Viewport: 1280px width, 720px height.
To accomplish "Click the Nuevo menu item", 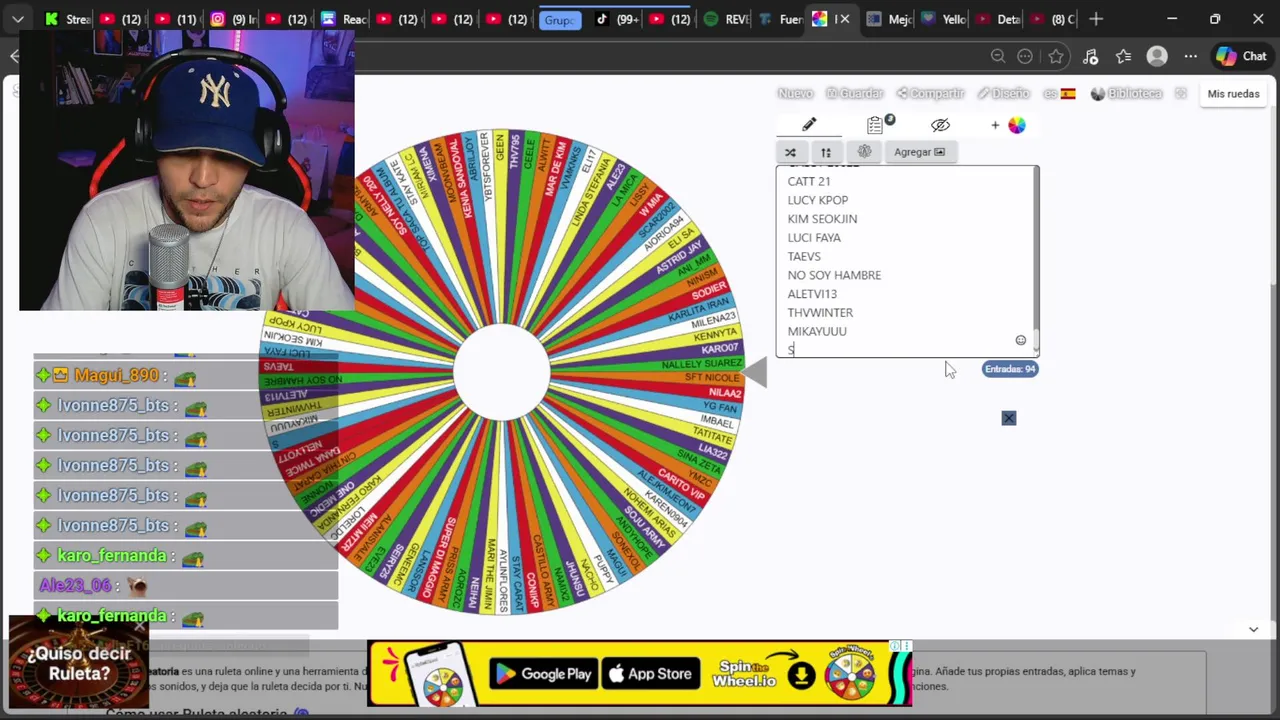I will 795,94.
